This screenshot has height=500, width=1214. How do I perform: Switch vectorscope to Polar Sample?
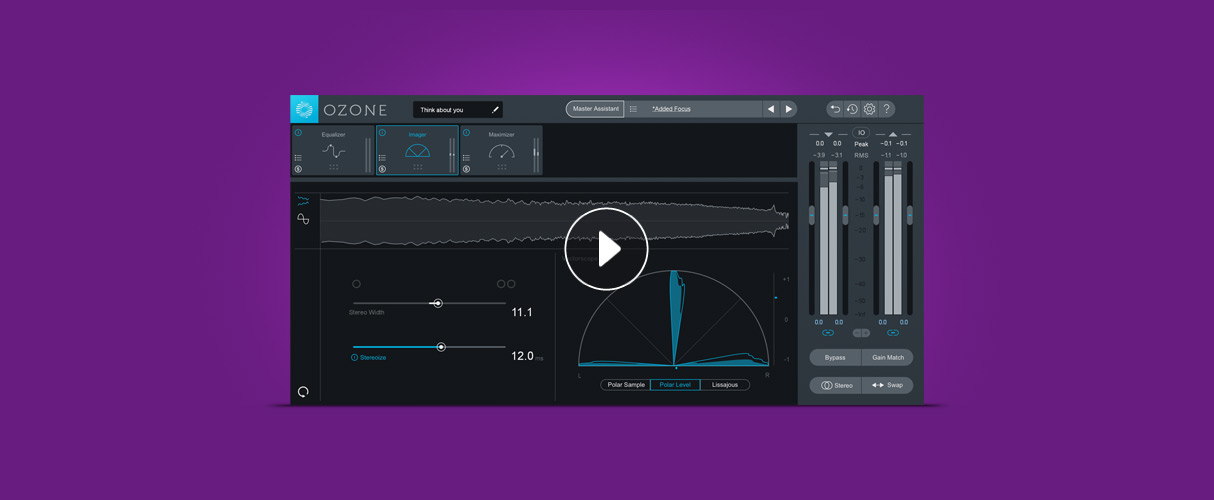coord(626,384)
